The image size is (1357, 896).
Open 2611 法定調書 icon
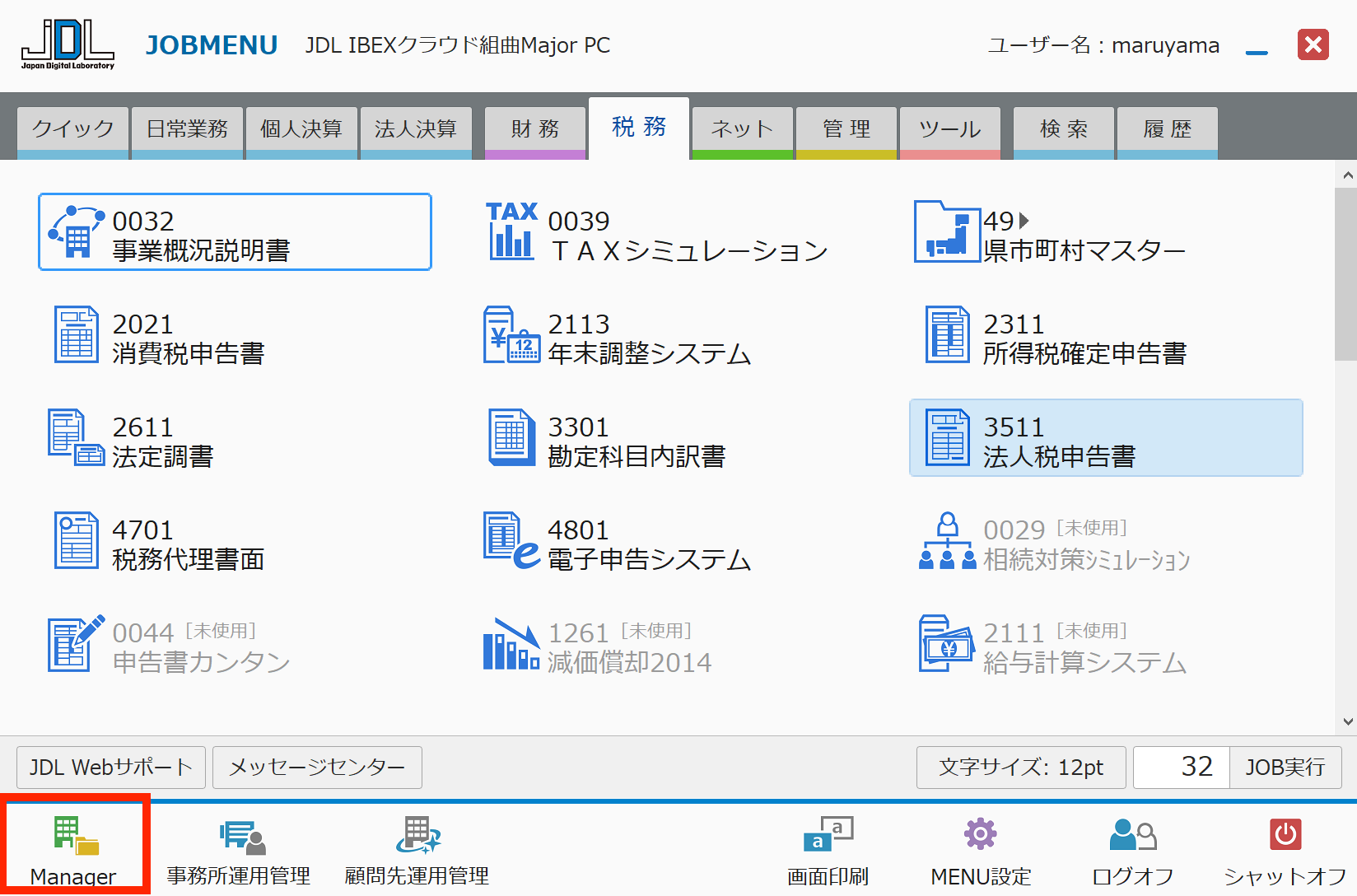[x=76, y=437]
